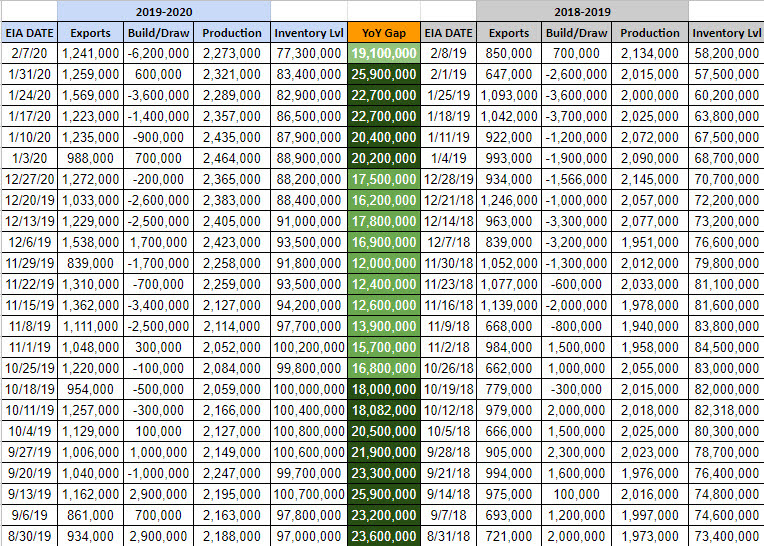Screen dimensions: 764x546
Task: Click inventory value 73,400,000
Action: 726,536
